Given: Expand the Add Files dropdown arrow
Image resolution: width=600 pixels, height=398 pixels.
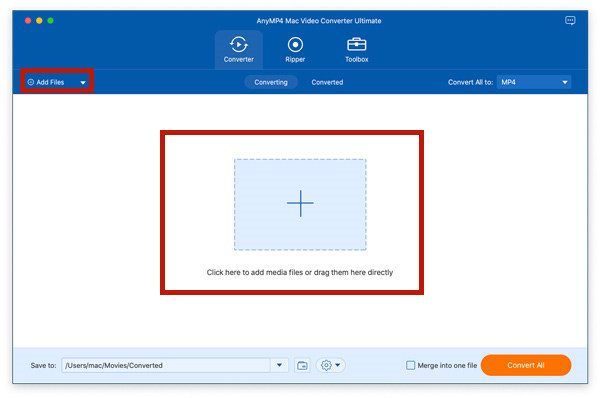Looking at the screenshot, I should (x=83, y=83).
